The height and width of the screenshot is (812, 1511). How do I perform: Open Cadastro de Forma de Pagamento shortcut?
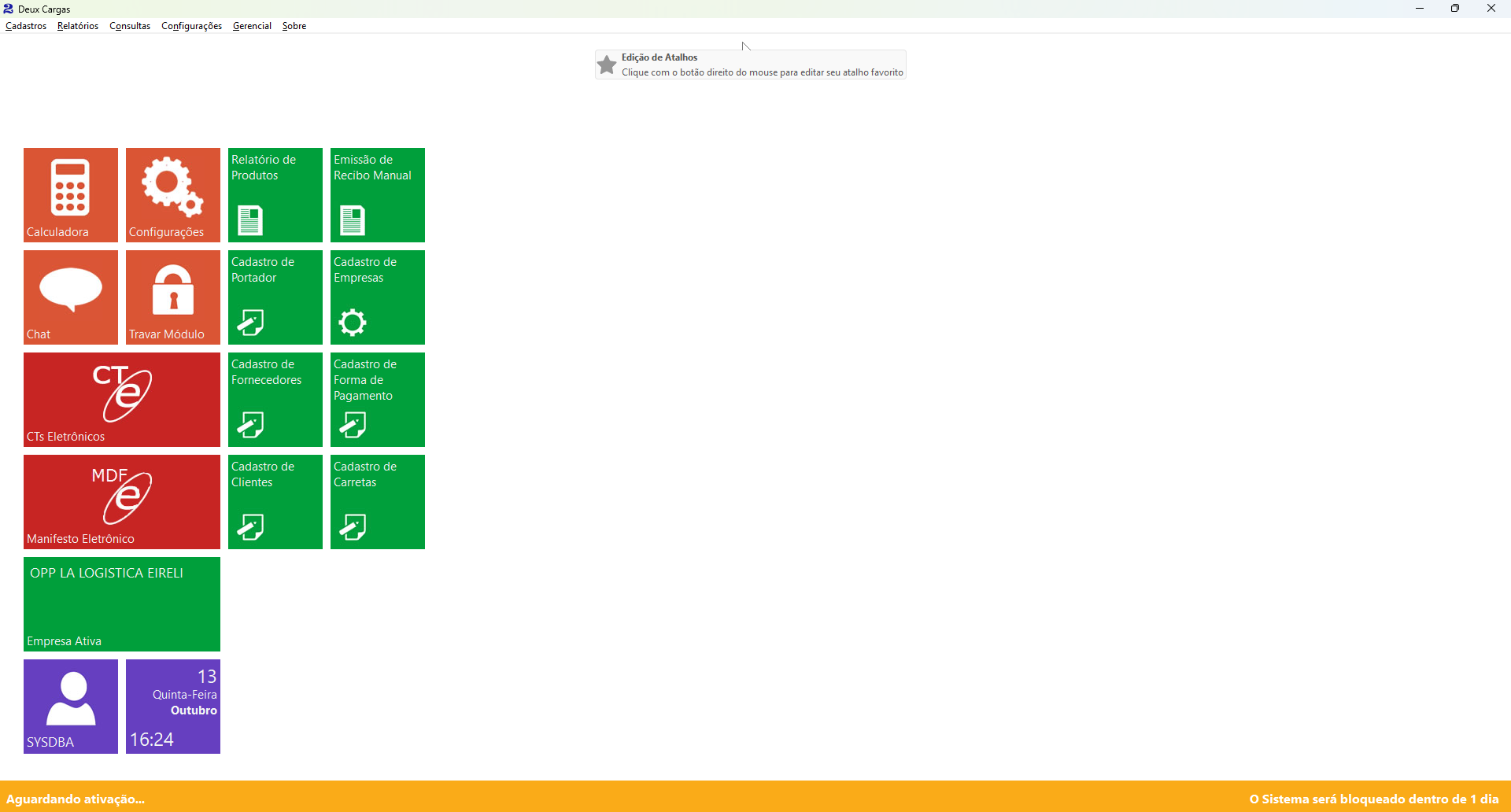[x=378, y=400]
